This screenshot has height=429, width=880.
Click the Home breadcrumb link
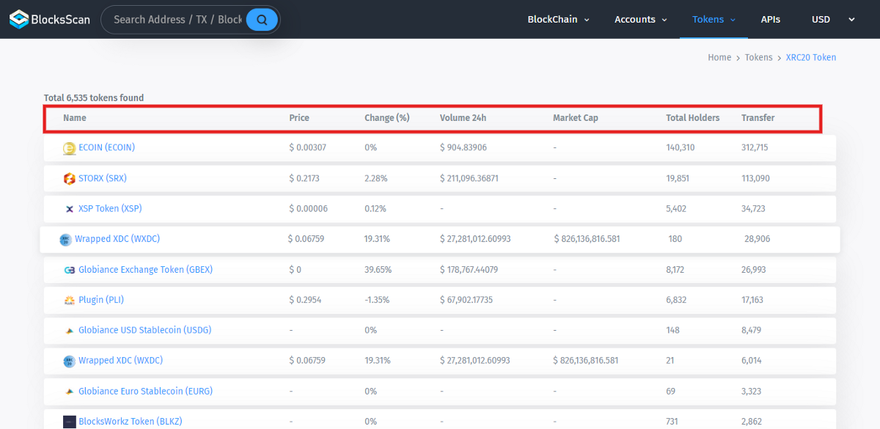tap(719, 58)
